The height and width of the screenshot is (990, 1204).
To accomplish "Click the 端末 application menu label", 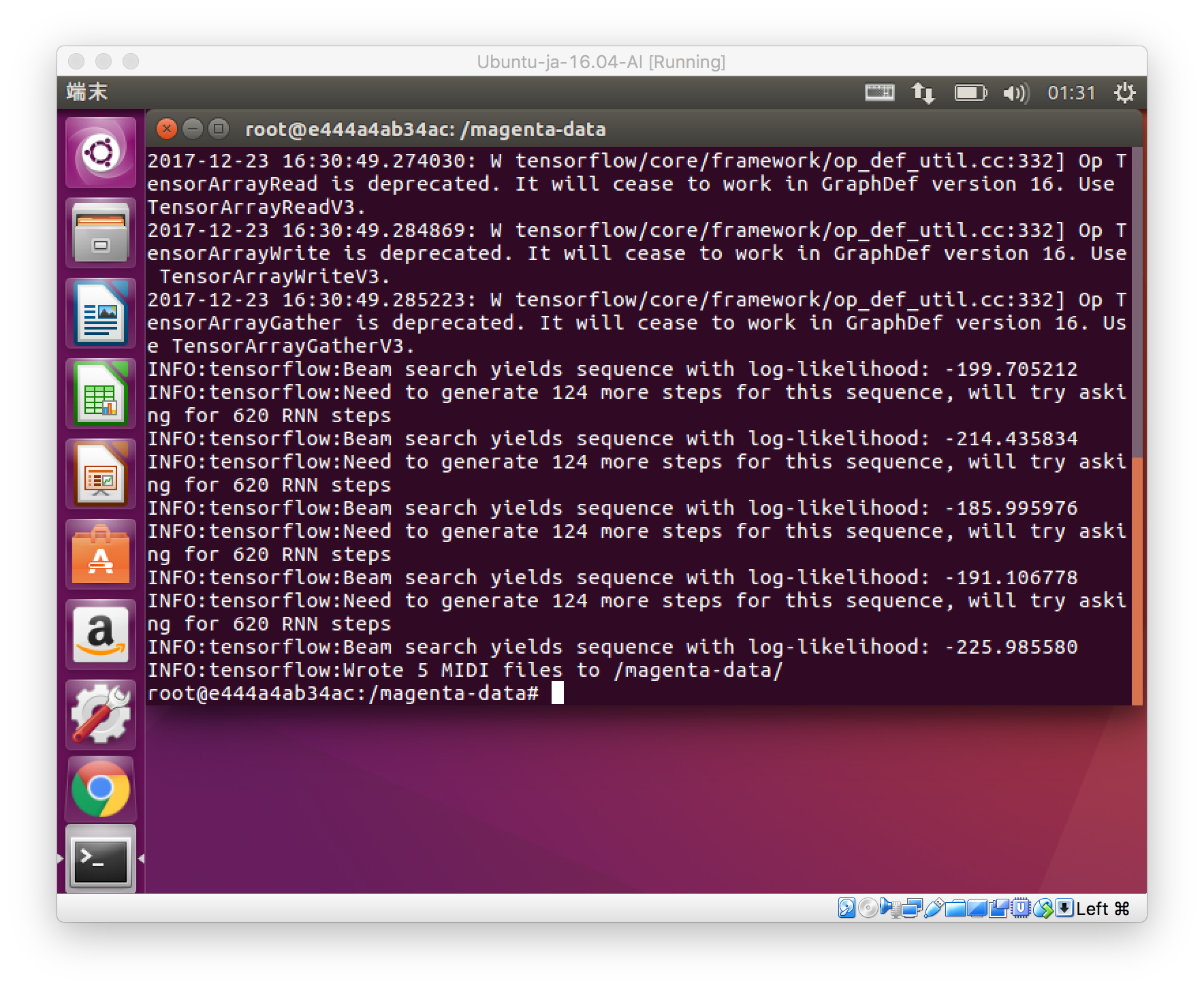I will (x=87, y=91).
